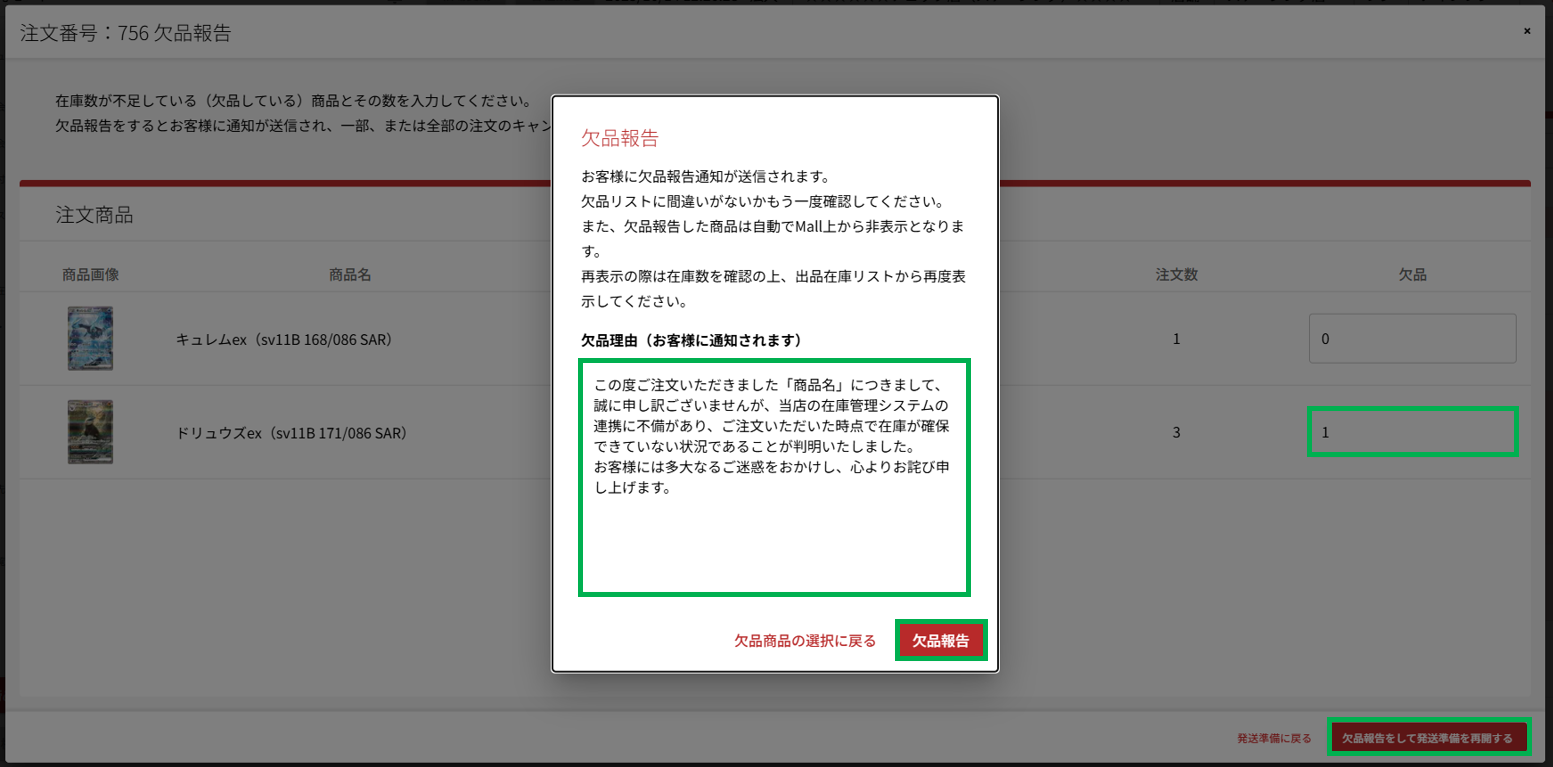The image size is (1553, 767).
Task: Click the 欠品理由（お客様に通知されます） label
Action: (692, 340)
